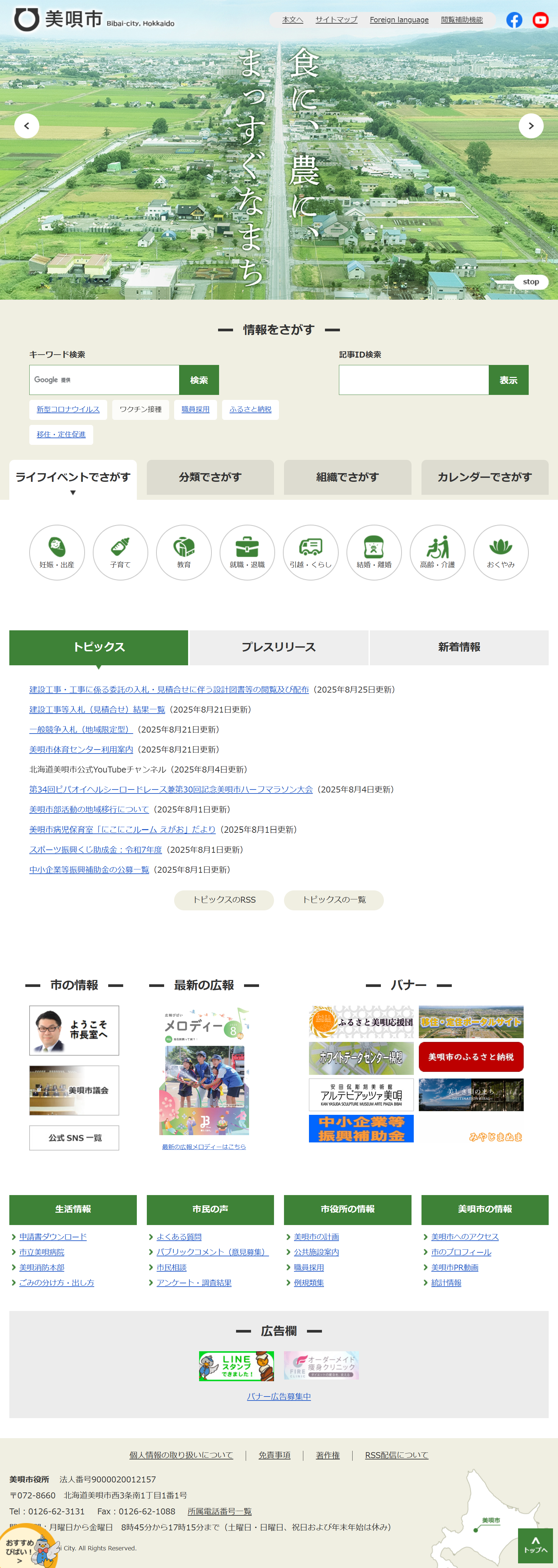Open 美唄市へのアクセス link
This screenshot has height=1568, width=558.
click(465, 1237)
